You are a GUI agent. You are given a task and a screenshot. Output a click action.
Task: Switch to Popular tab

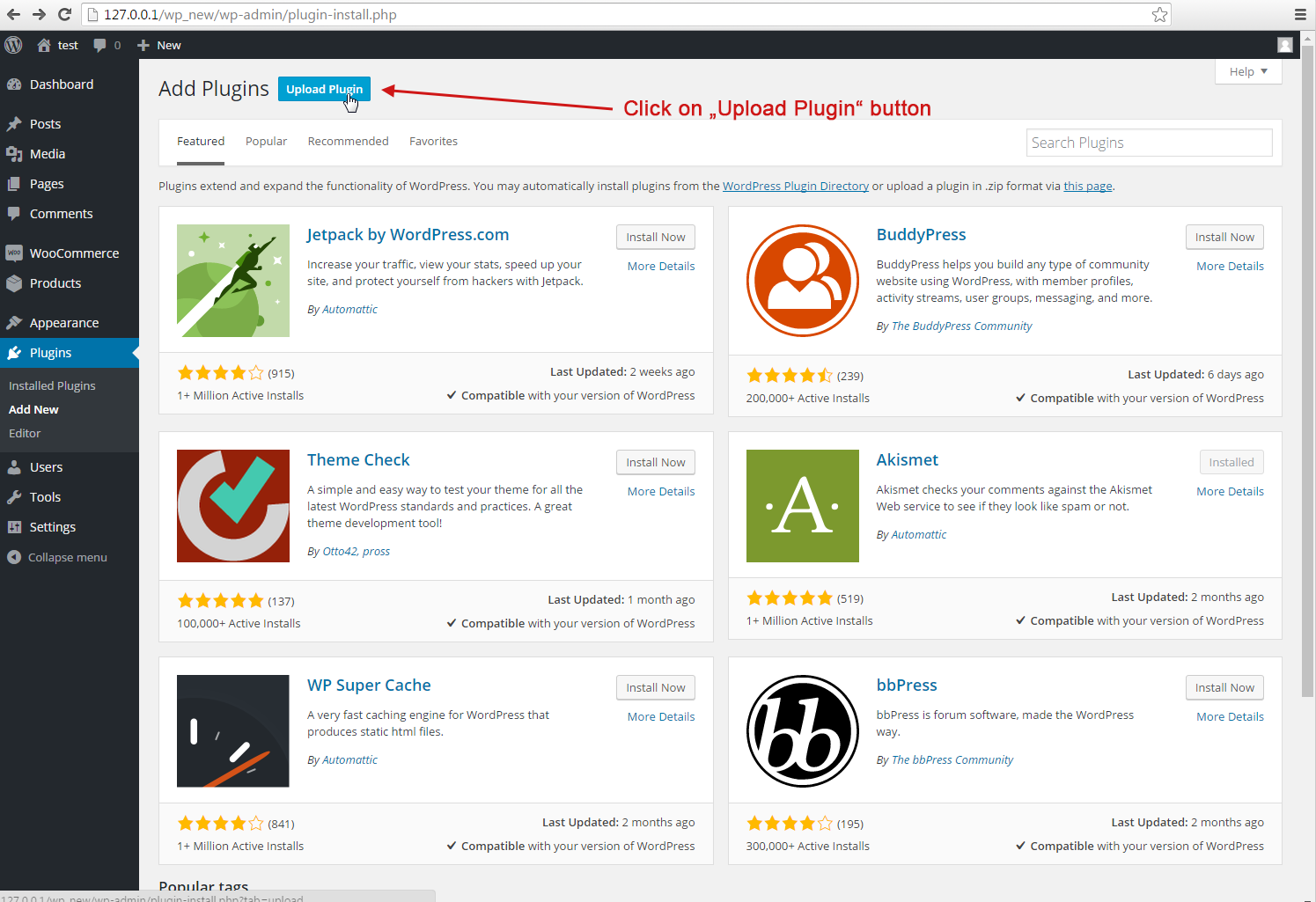(266, 141)
